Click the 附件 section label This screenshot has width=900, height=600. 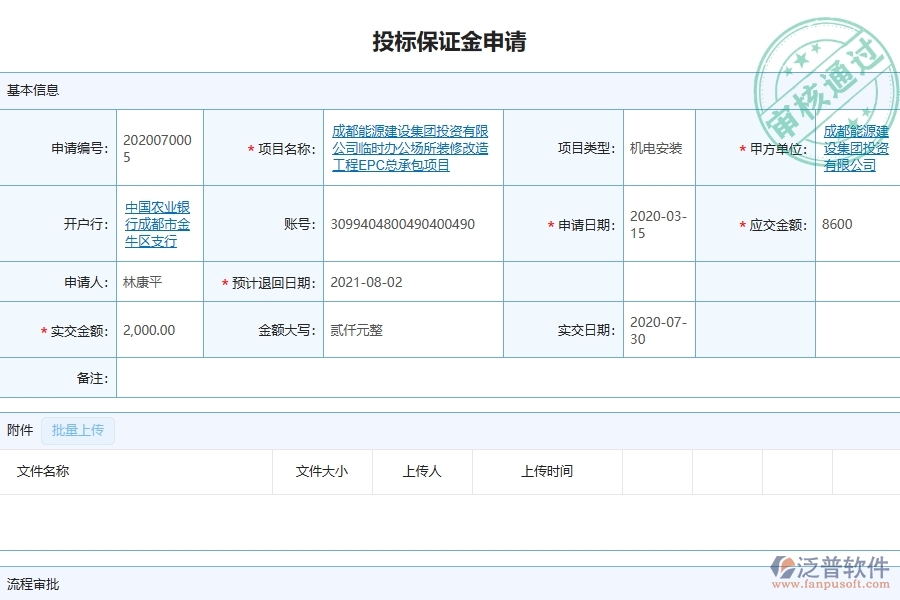click(x=22, y=430)
